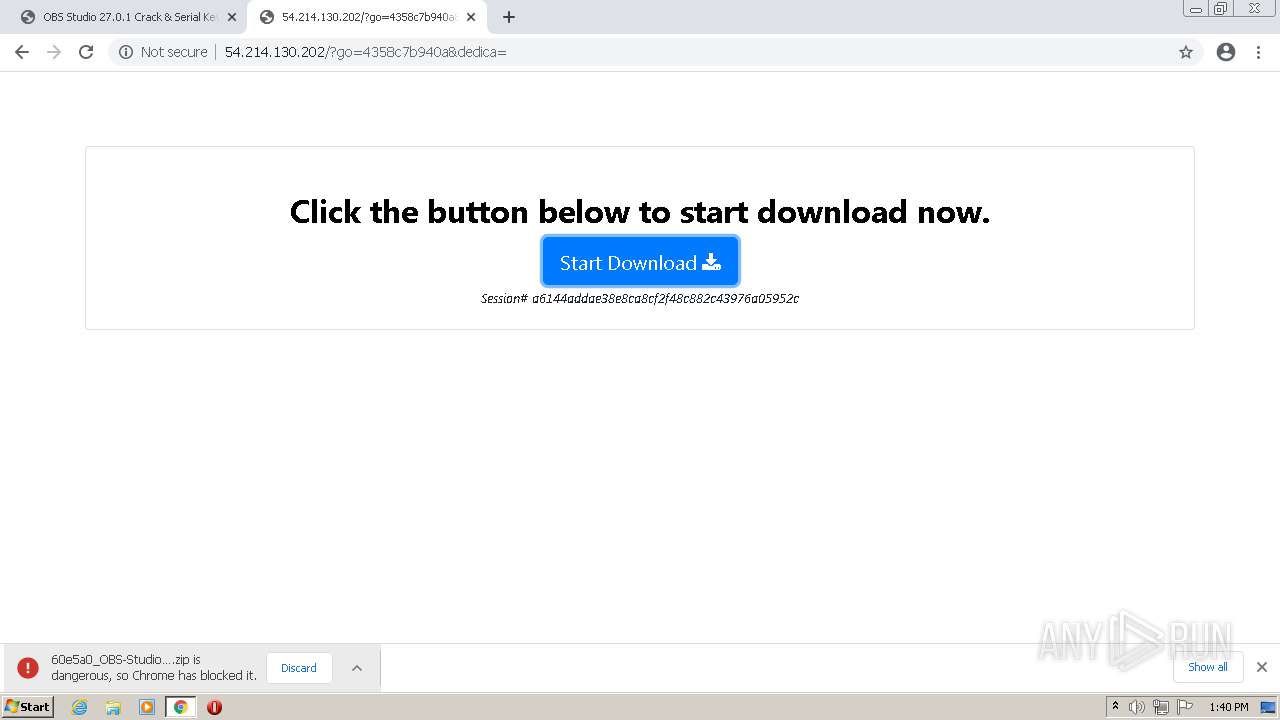The width and height of the screenshot is (1280, 720).
Task: Click the blocked zip download message text
Action: (x=154, y=668)
